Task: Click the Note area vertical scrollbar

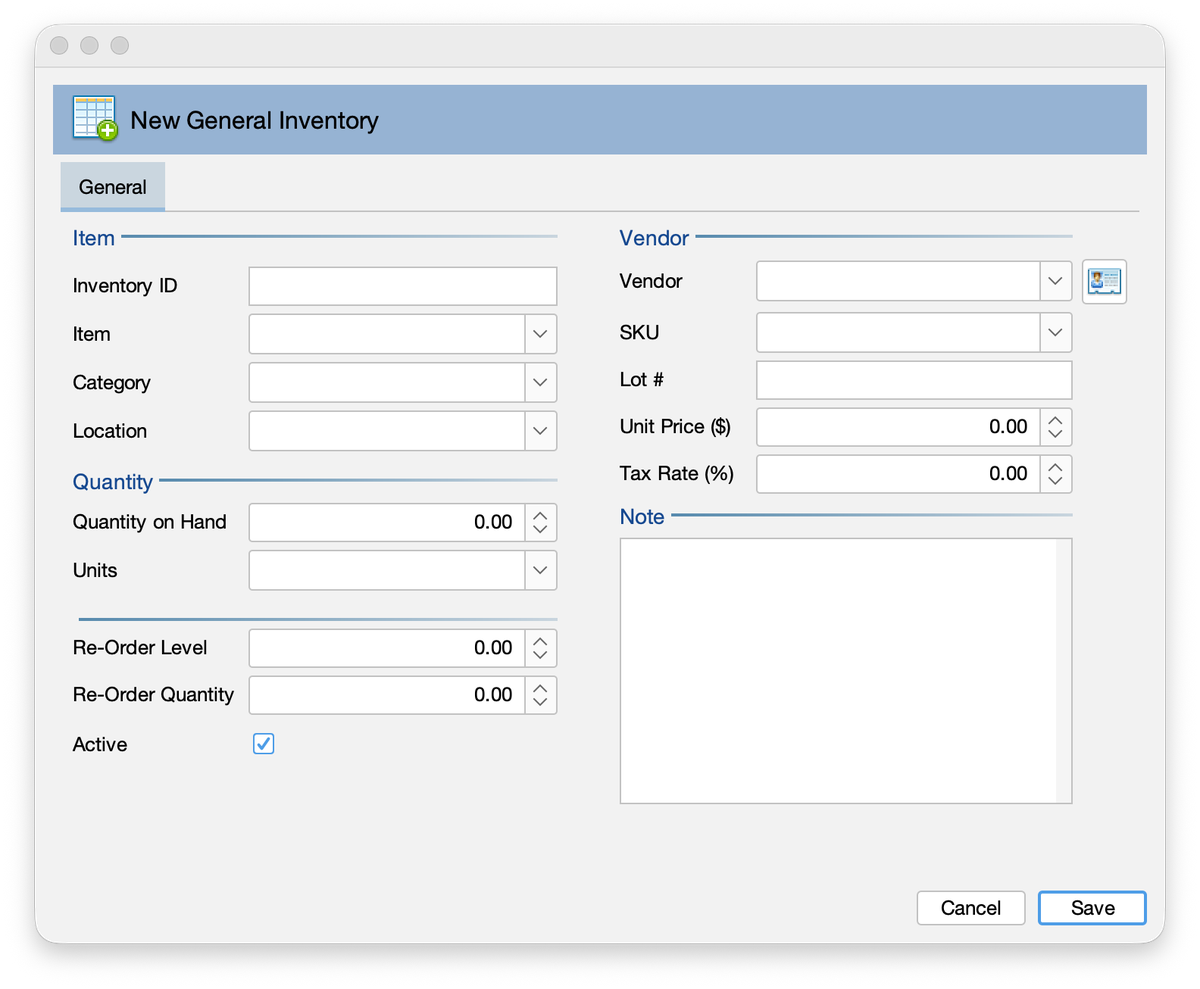Action: click(1064, 670)
